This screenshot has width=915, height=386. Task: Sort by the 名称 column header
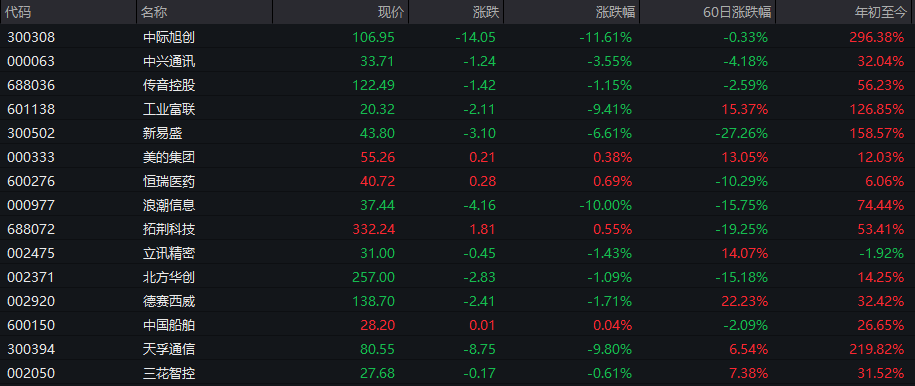[205, 12]
